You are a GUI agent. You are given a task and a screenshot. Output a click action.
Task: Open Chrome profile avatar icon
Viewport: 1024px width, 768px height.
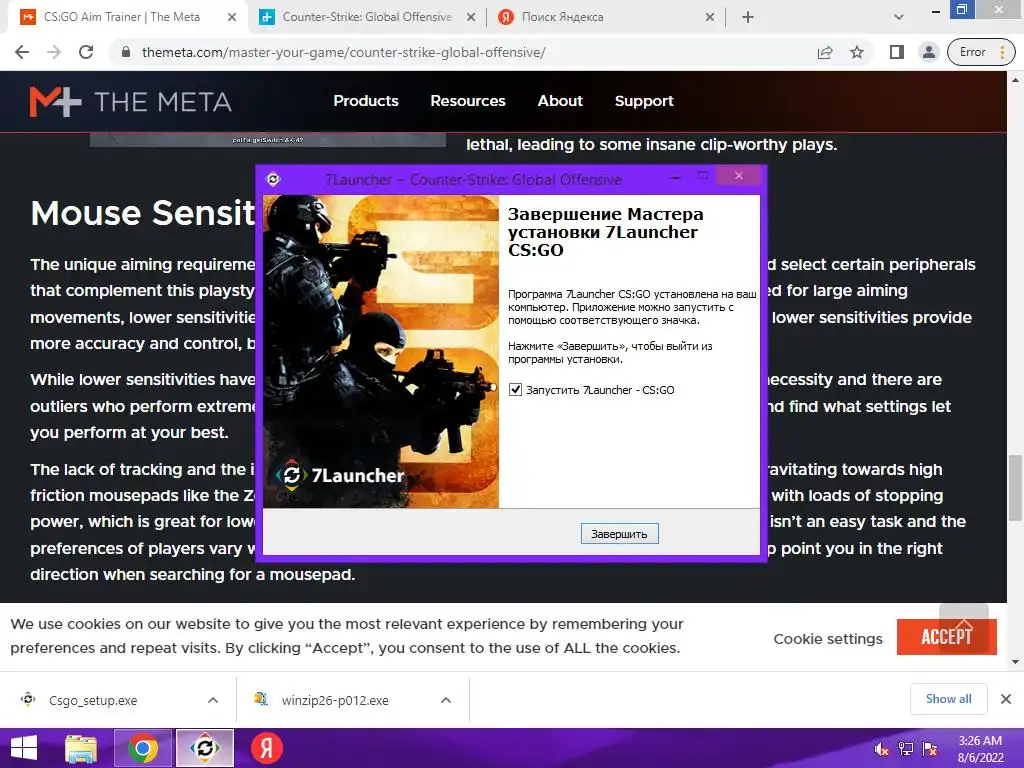pyautogui.click(x=928, y=52)
